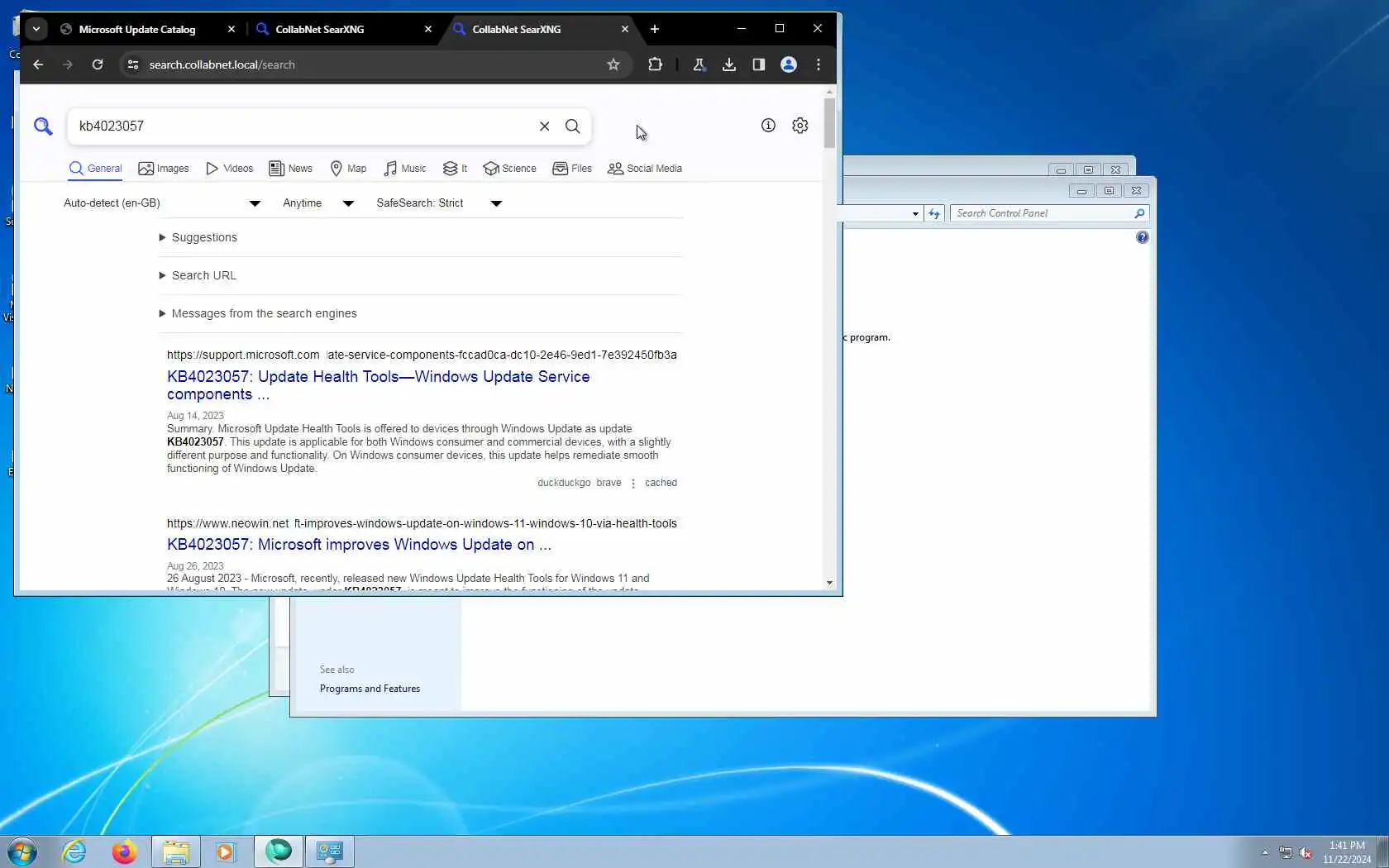Select the Map search category
This screenshot has width=1389, height=868.
[348, 169]
